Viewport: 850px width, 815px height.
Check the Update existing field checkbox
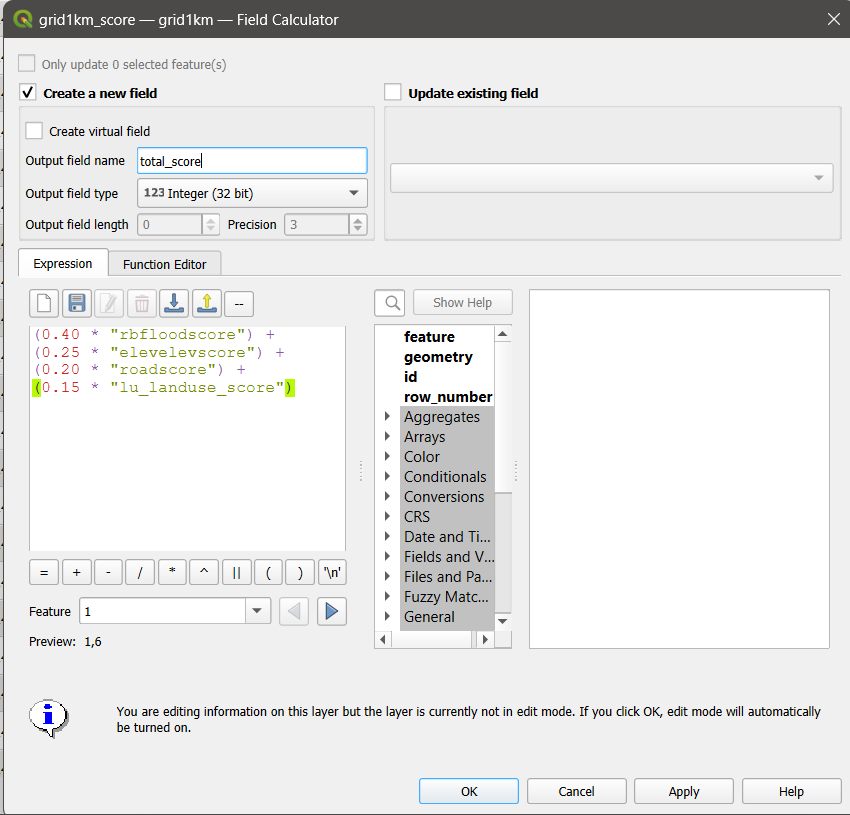[x=393, y=93]
